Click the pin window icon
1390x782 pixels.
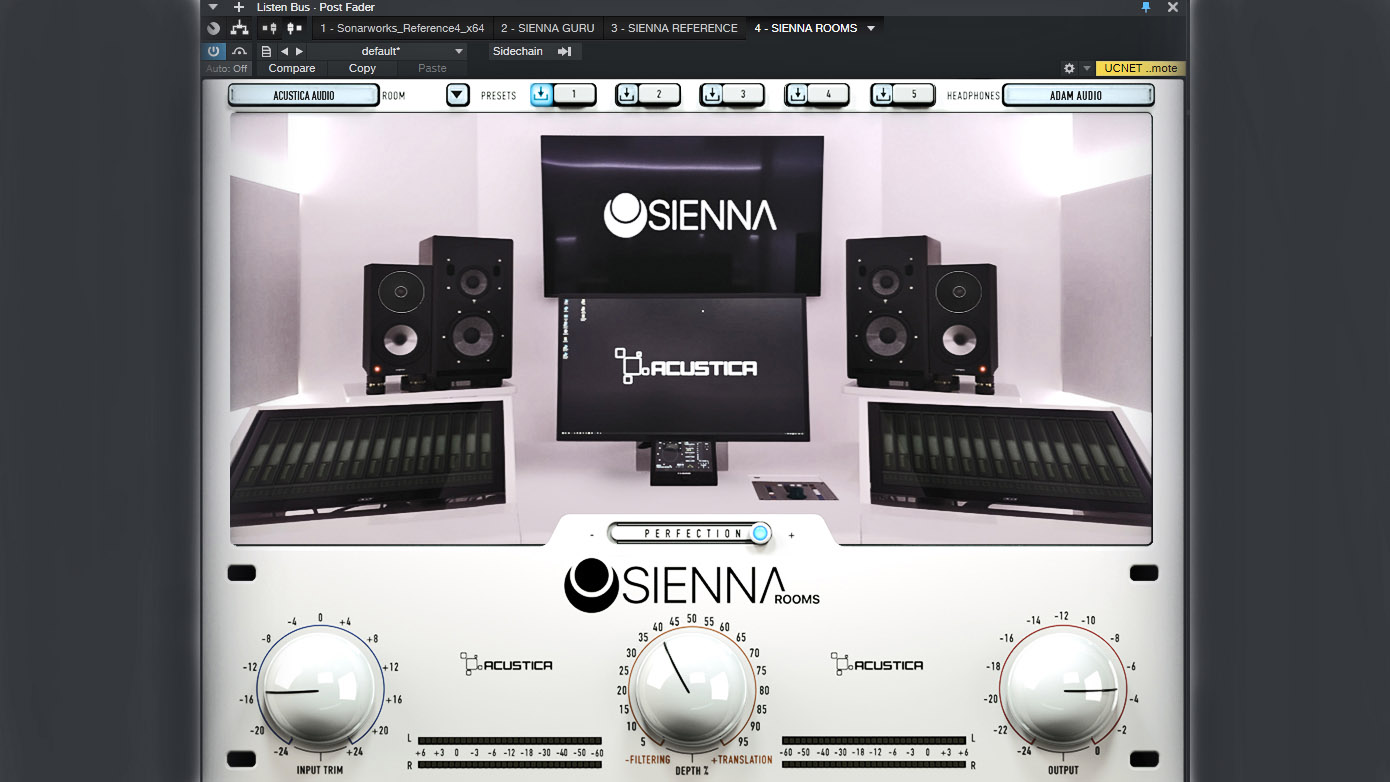click(1146, 7)
